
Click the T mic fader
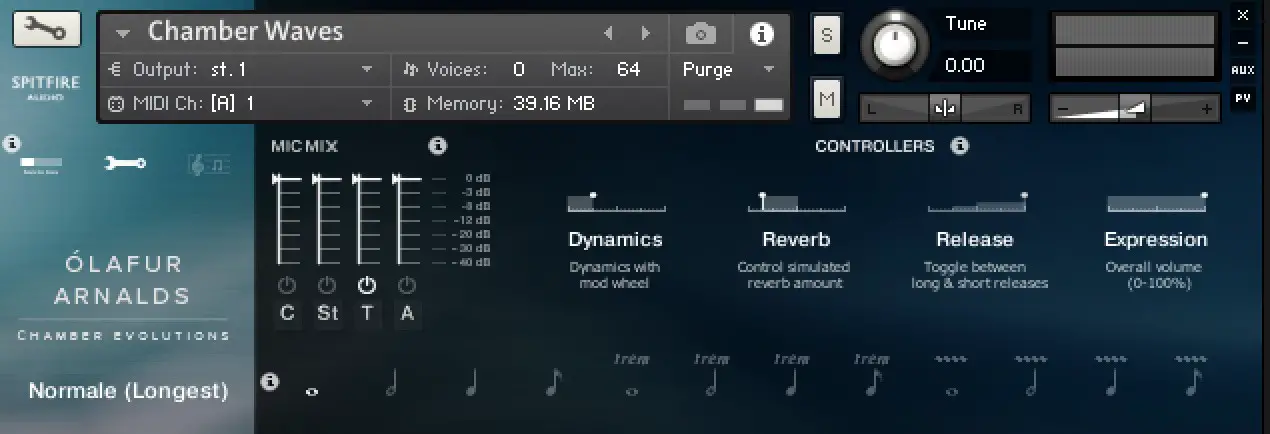pos(367,218)
